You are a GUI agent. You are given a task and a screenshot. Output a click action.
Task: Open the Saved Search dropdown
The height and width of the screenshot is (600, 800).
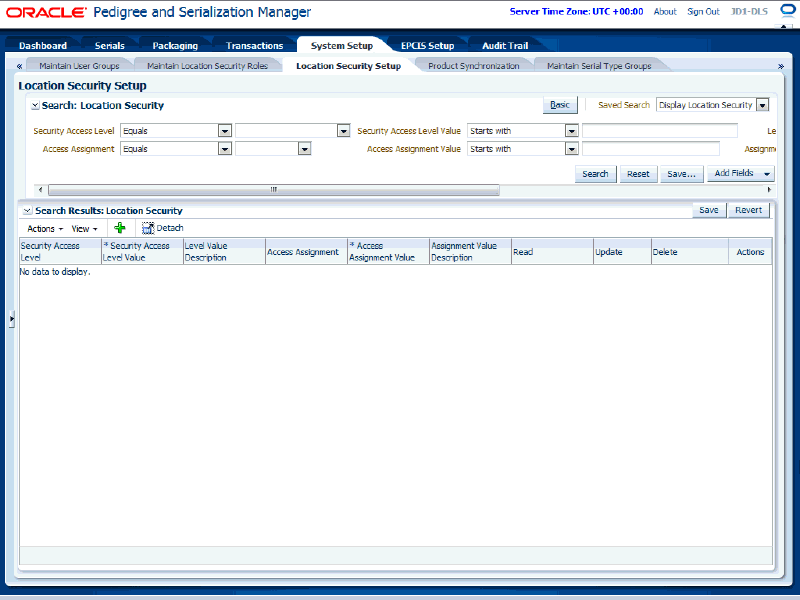pos(763,105)
